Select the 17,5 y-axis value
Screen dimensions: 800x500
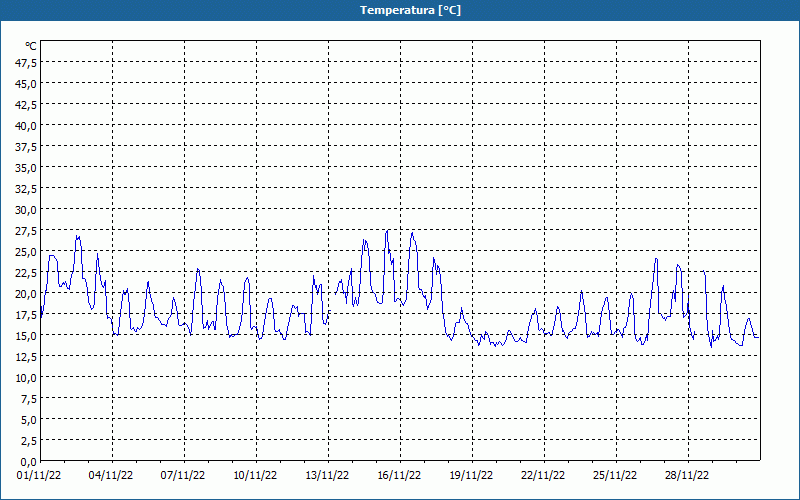(x=26, y=315)
